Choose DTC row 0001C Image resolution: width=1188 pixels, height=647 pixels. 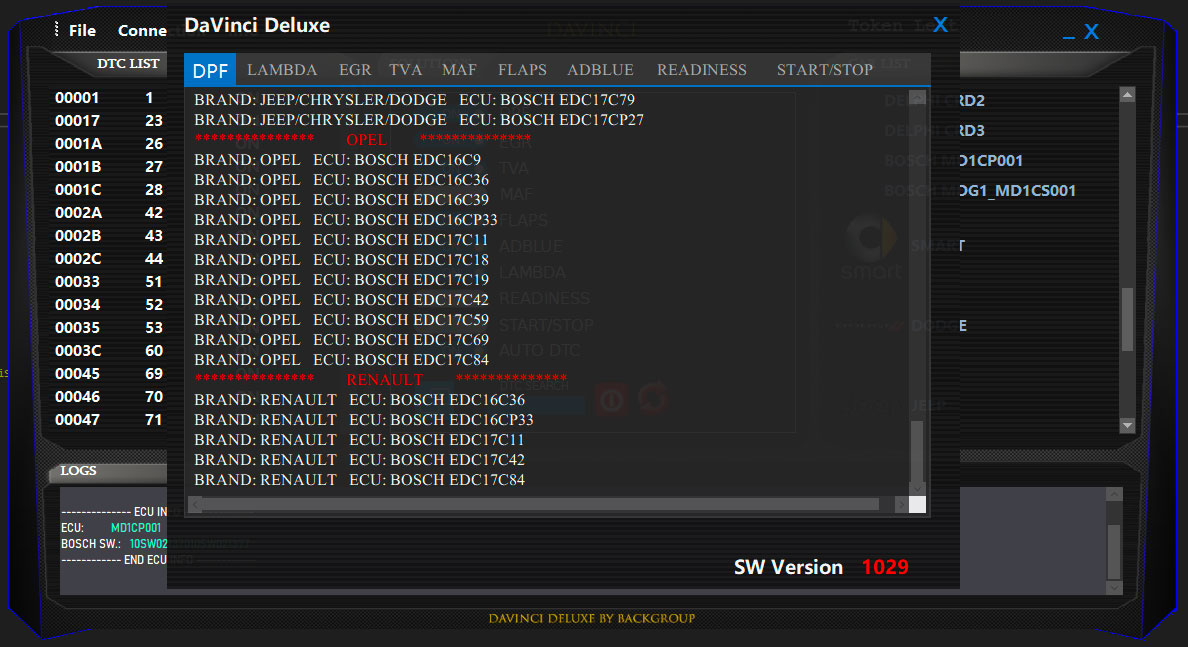[109, 189]
